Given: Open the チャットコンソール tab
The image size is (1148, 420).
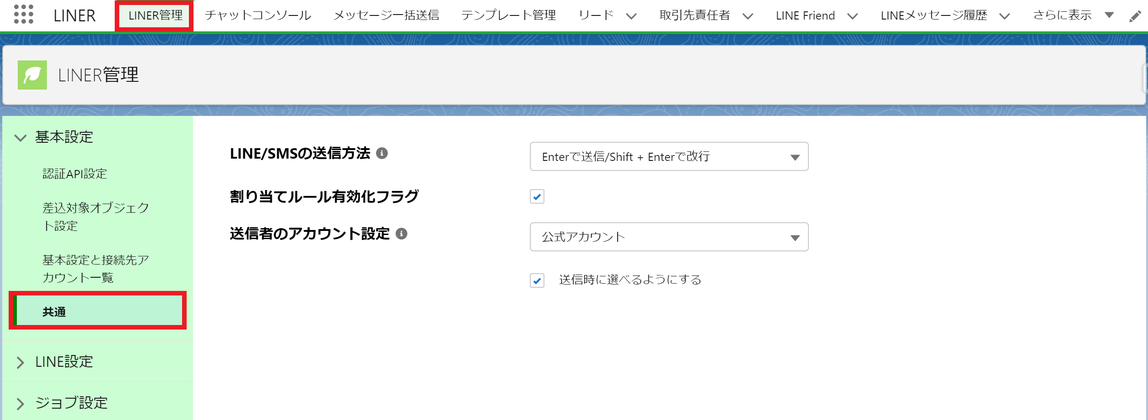Looking at the screenshot, I should 258,15.
